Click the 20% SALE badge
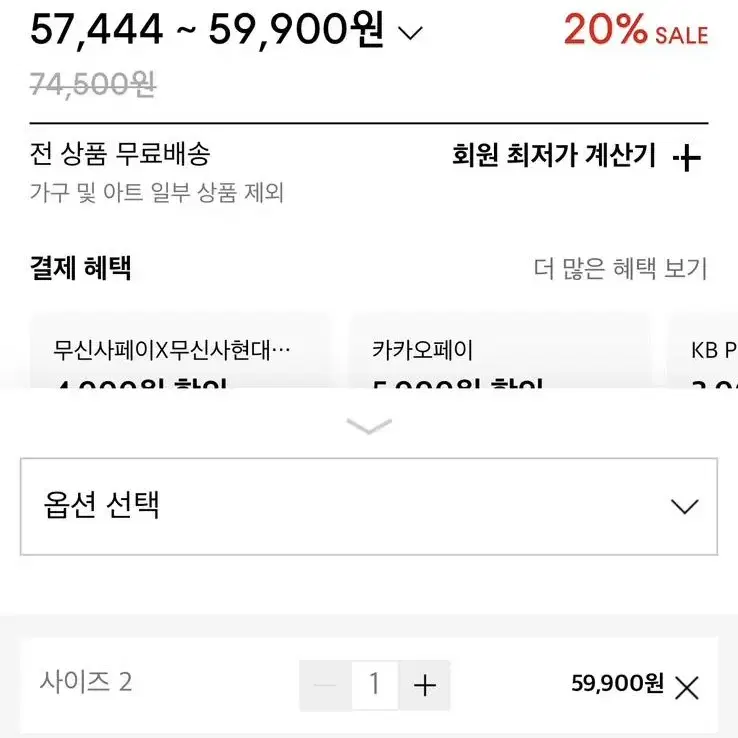The image size is (738, 738). pos(636,30)
